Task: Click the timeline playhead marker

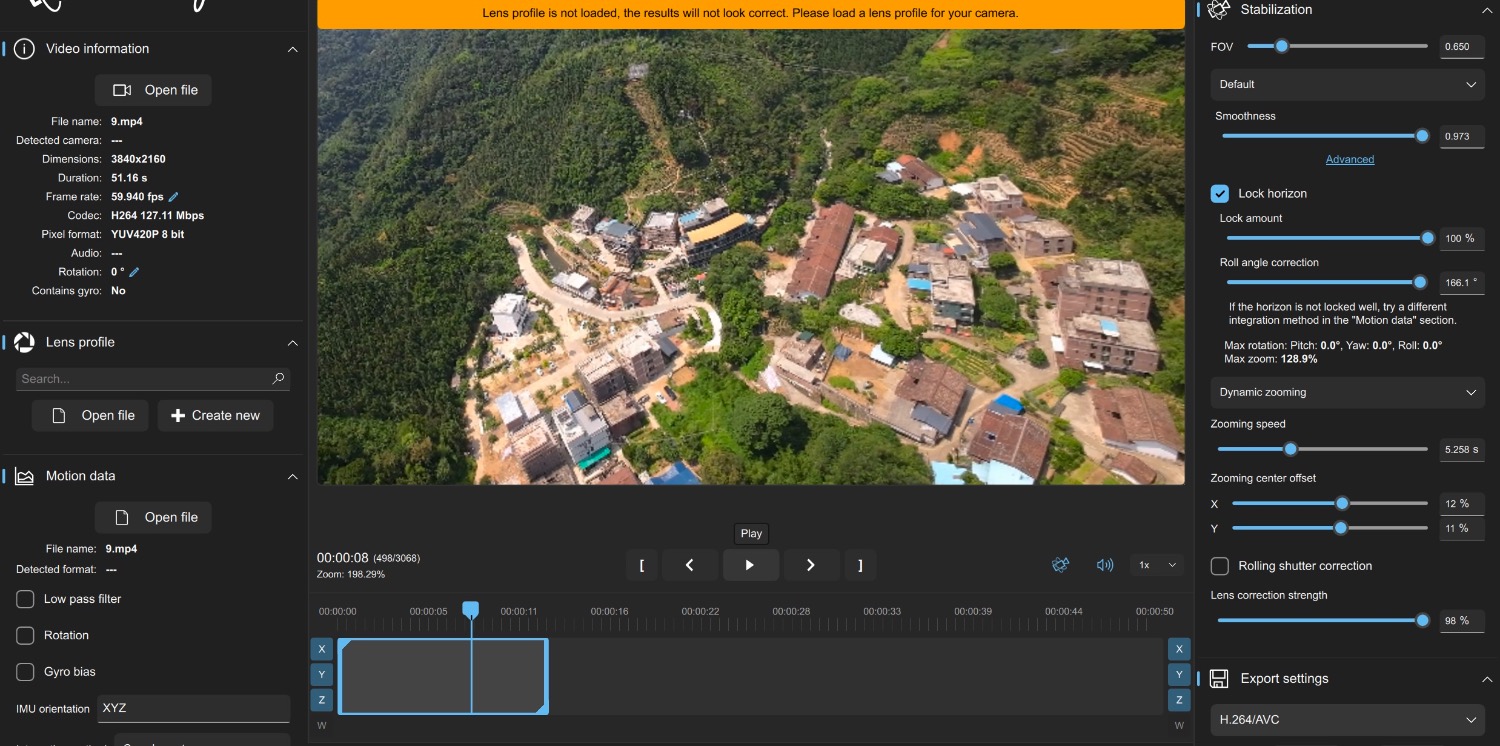Action: click(470, 609)
